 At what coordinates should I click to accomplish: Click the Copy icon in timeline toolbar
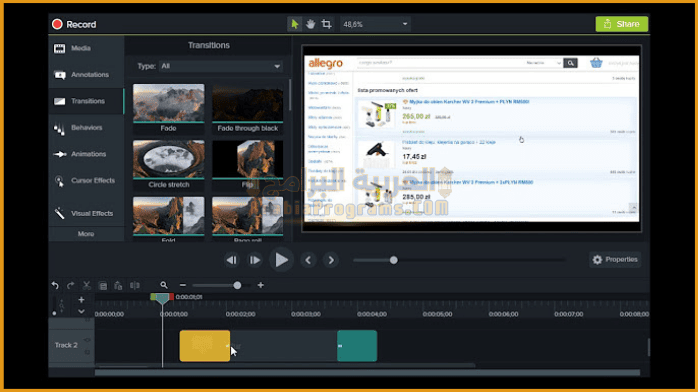tap(103, 286)
